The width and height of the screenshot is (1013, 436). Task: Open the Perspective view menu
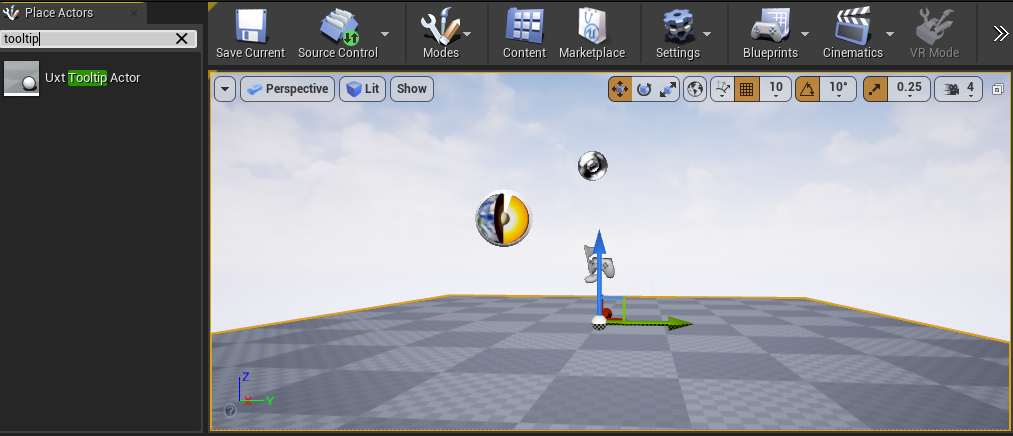coord(287,89)
